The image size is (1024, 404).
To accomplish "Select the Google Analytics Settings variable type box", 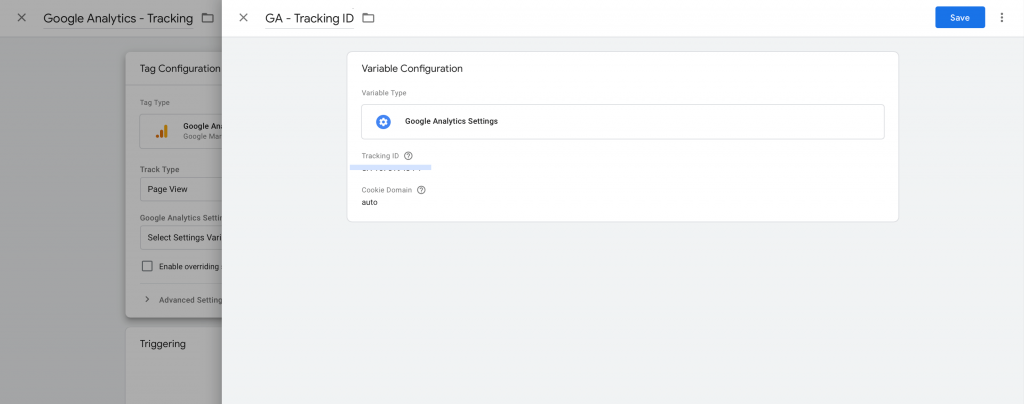I will pyautogui.click(x=622, y=121).
